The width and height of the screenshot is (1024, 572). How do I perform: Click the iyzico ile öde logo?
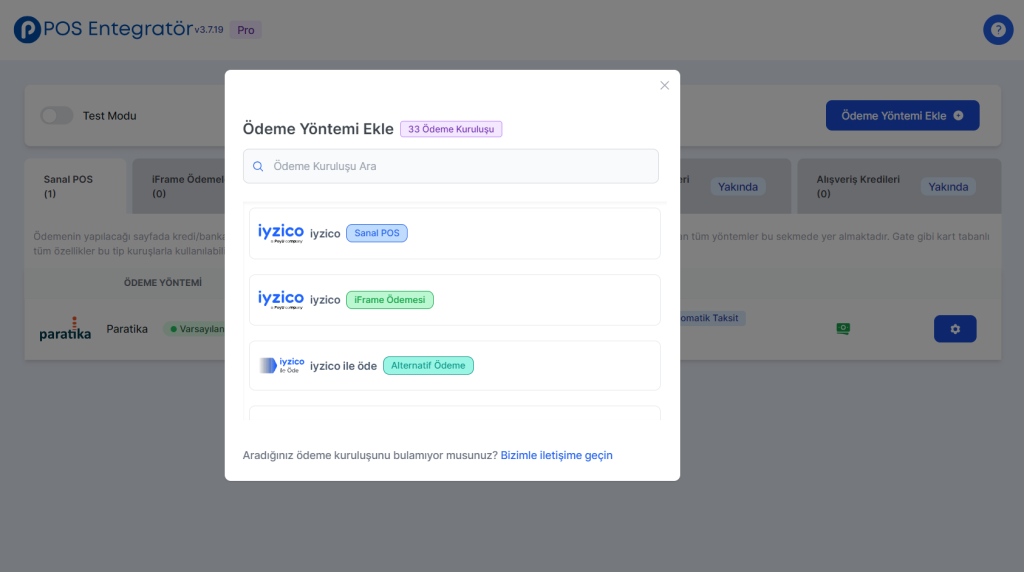point(280,366)
